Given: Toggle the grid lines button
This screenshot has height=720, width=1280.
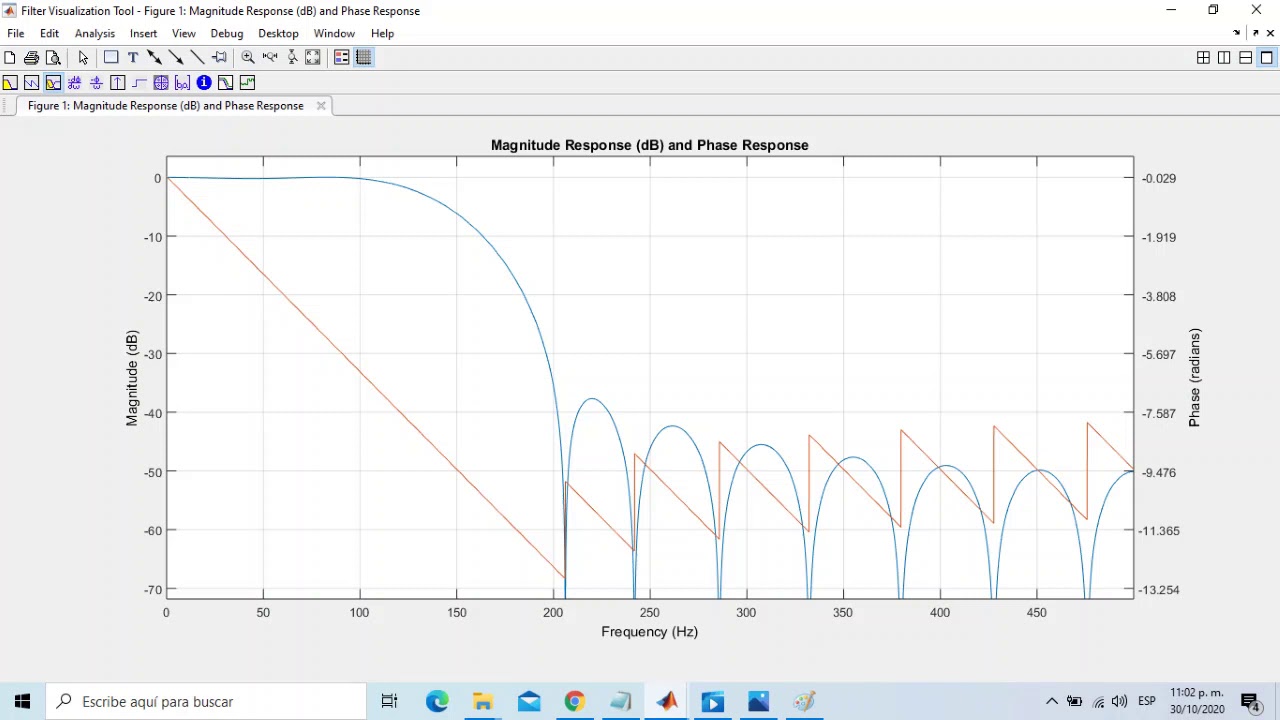Looking at the screenshot, I should tap(364, 58).
